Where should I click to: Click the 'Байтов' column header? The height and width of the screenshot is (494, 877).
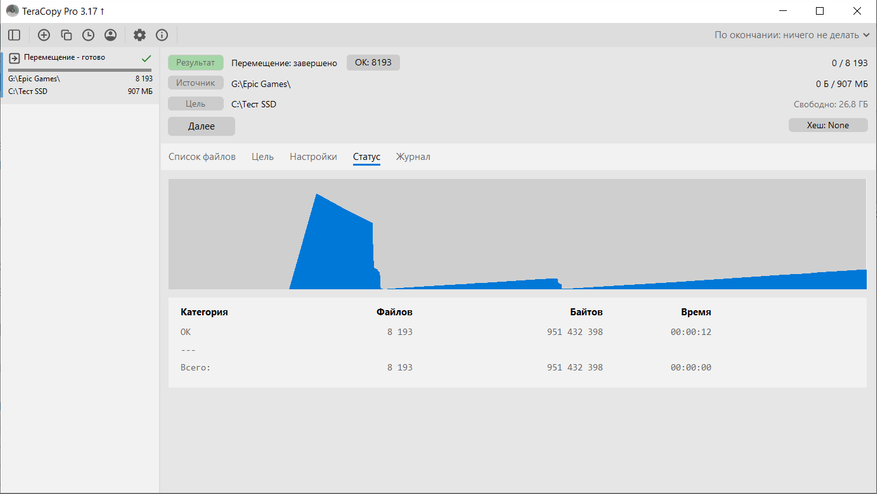586,312
